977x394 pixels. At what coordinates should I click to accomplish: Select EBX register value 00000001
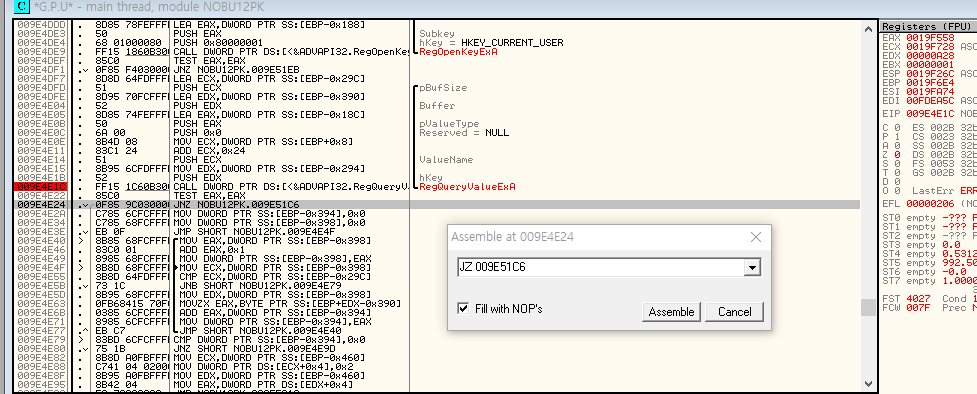[930, 65]
